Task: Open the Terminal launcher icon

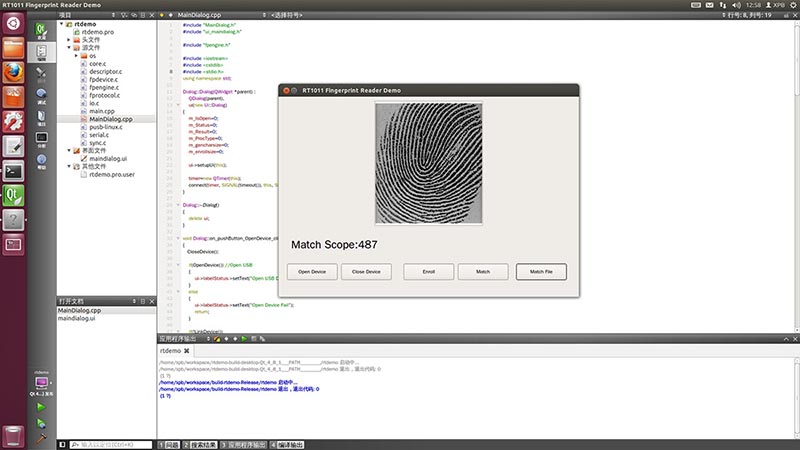Action: pos(13,171)
